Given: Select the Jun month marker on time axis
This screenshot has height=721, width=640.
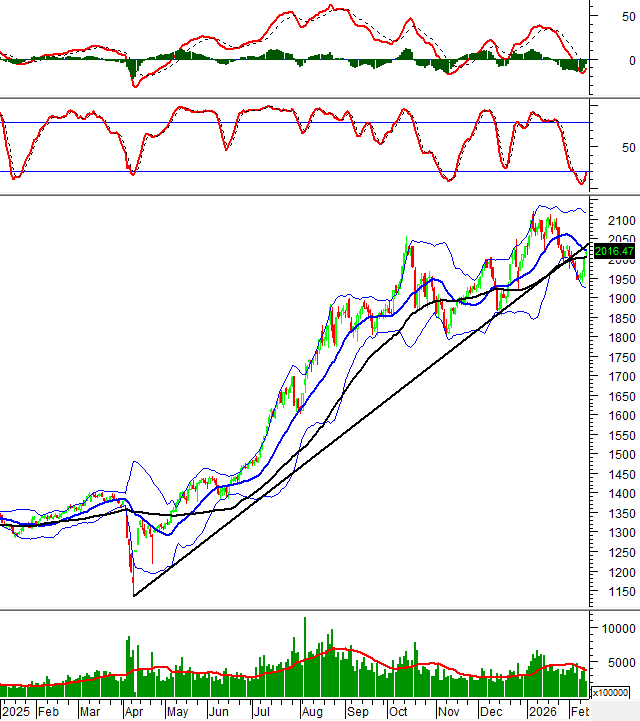Looking at the screenshot, I should (x=219, y=712).
